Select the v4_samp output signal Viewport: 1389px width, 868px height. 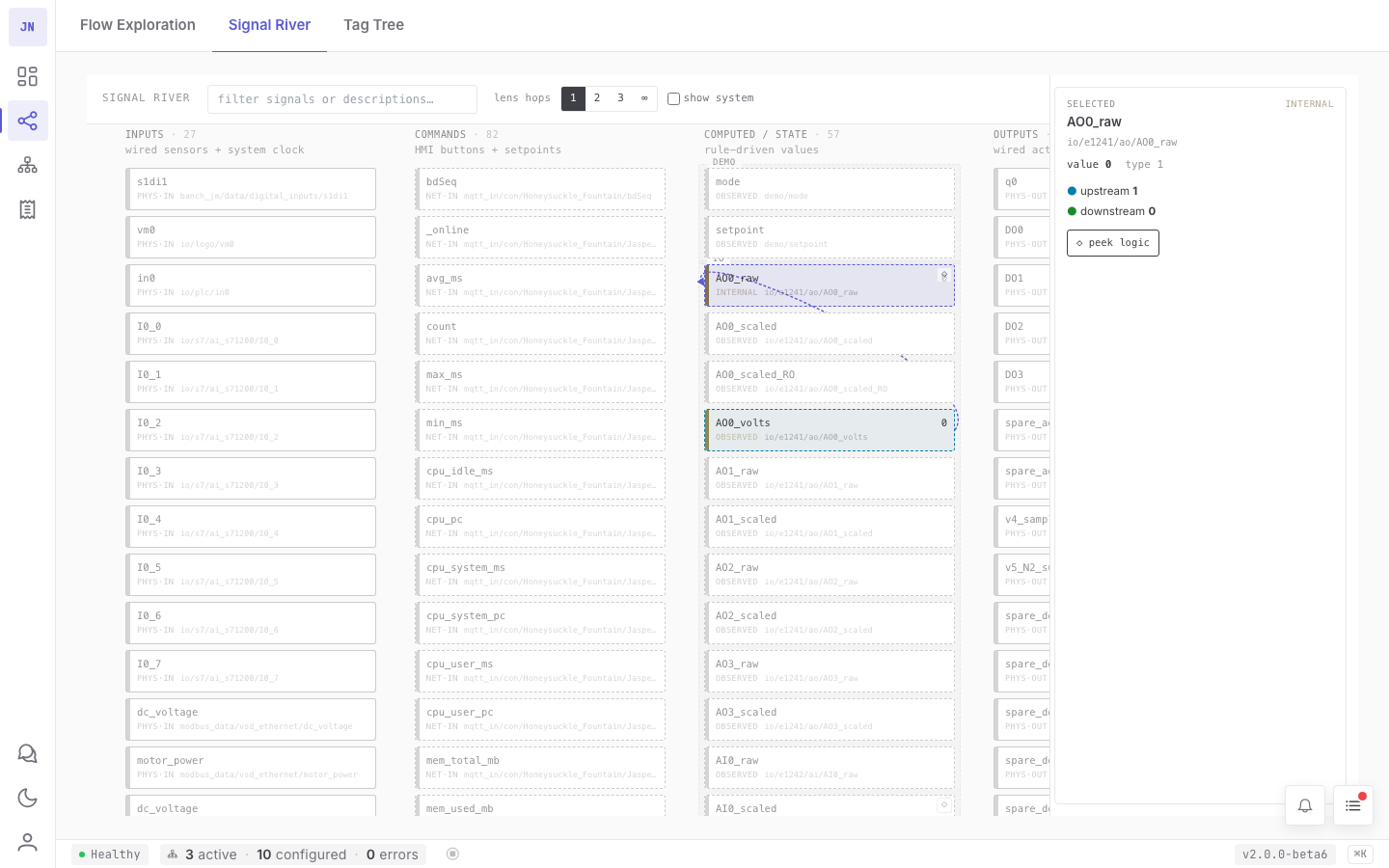(x=1021, y=527)
